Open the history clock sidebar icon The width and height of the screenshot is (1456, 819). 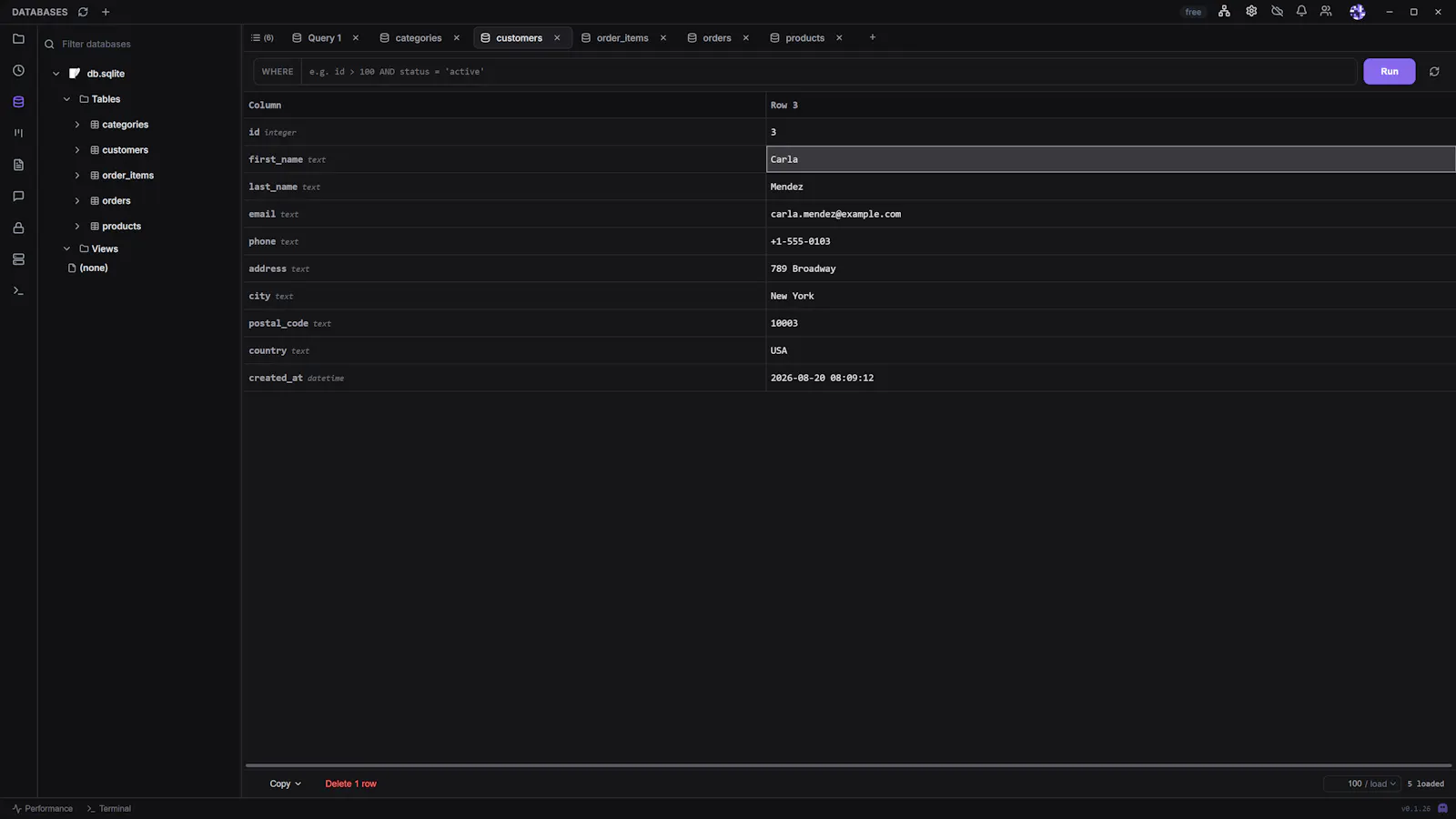[18, 70]
